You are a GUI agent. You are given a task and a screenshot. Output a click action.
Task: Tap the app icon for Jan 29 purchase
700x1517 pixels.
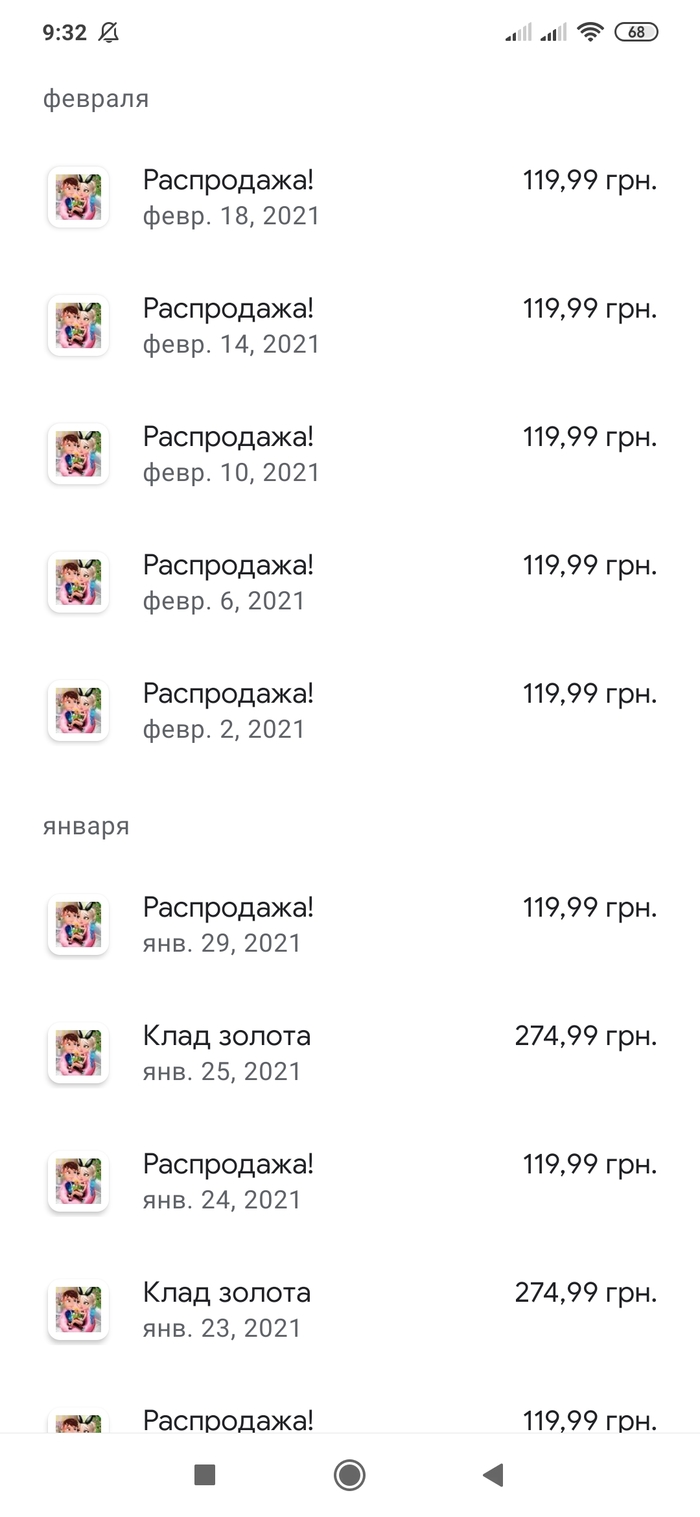click(x=78, y=924)
